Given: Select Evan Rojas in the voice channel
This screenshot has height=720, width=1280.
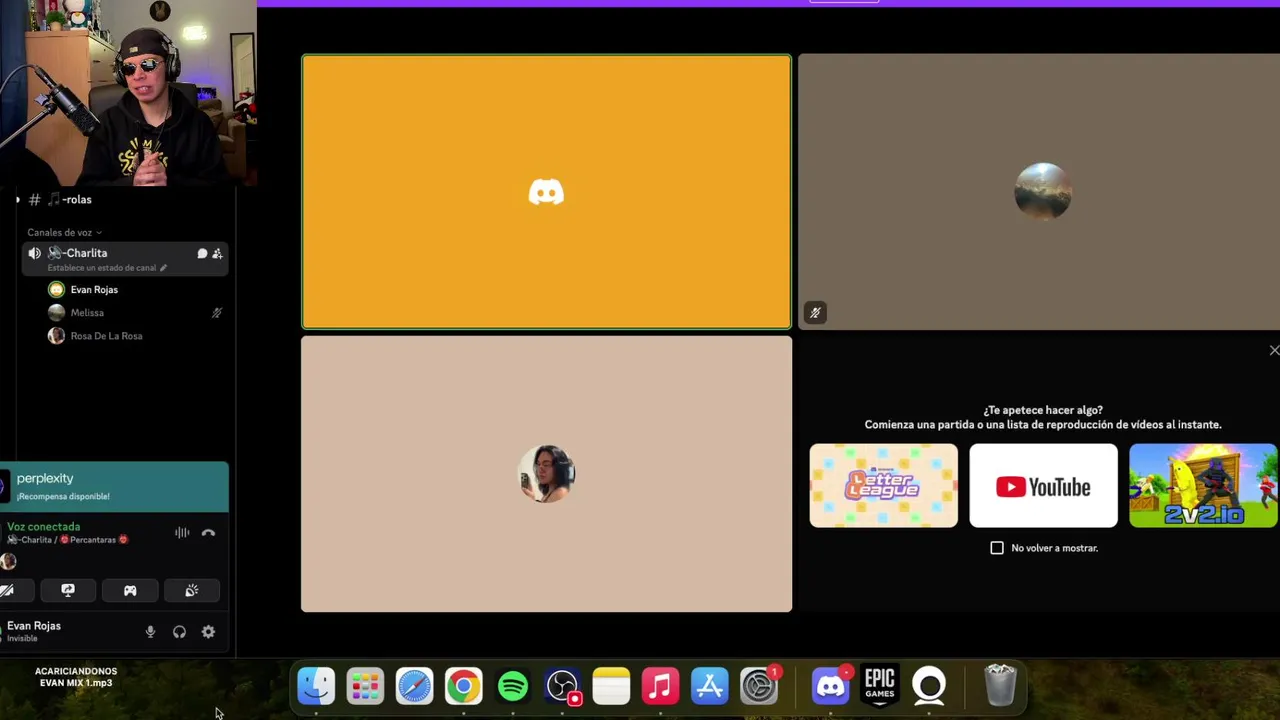Looking at the screenshot, I should click(93, 290).
